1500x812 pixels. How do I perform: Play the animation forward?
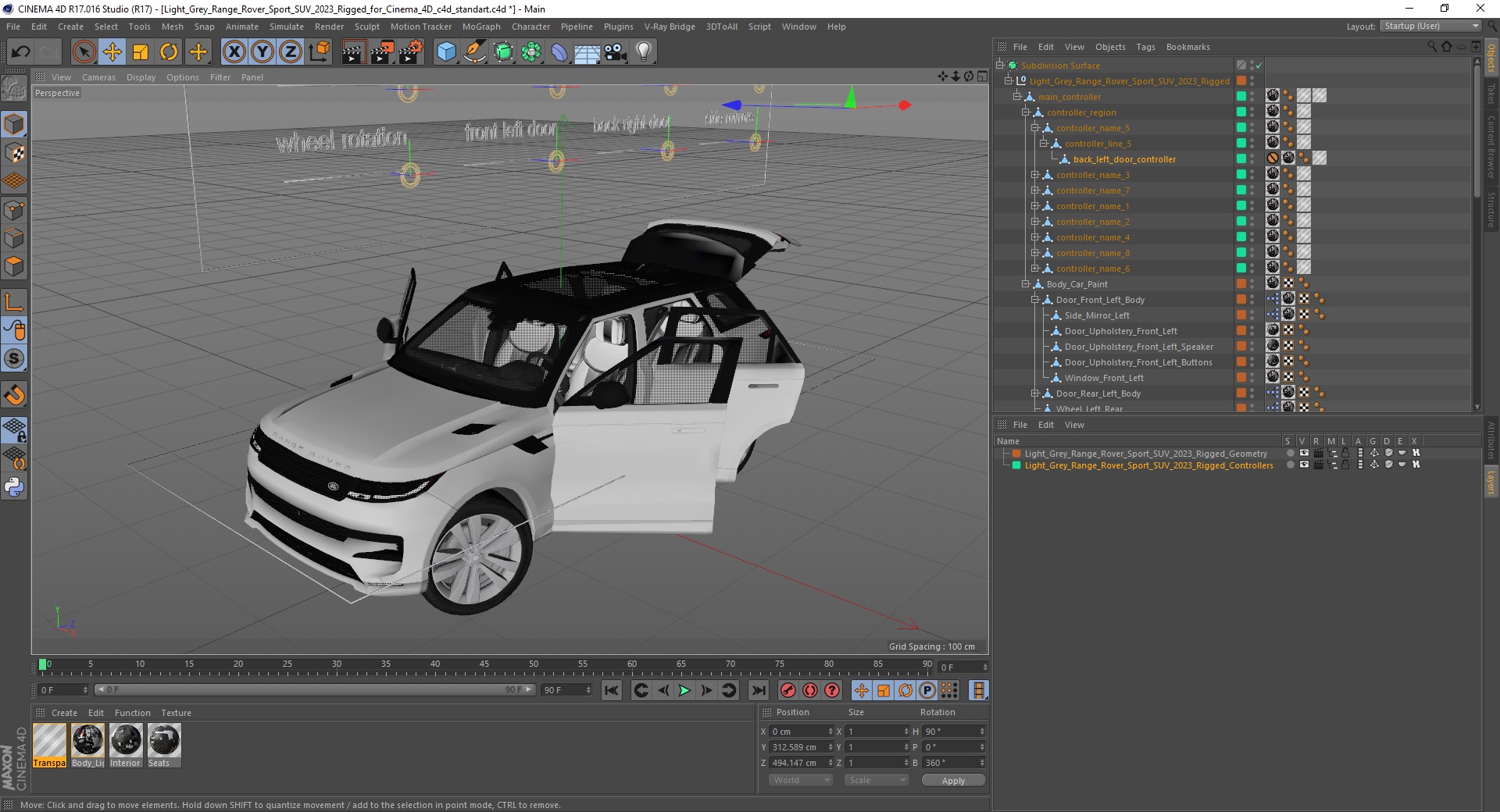(684, 690)
